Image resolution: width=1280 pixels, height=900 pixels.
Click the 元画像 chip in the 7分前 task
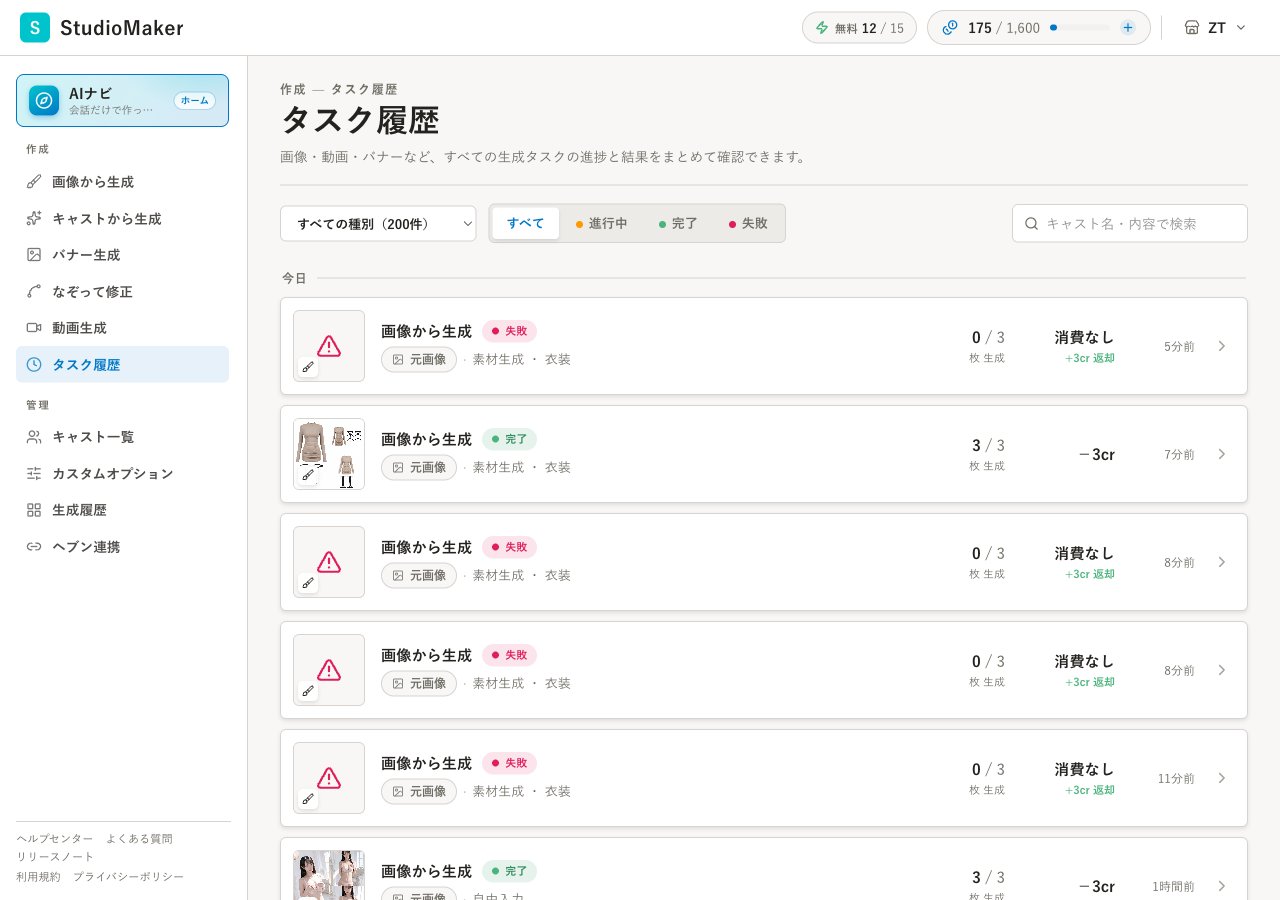[x=419, y=467]
